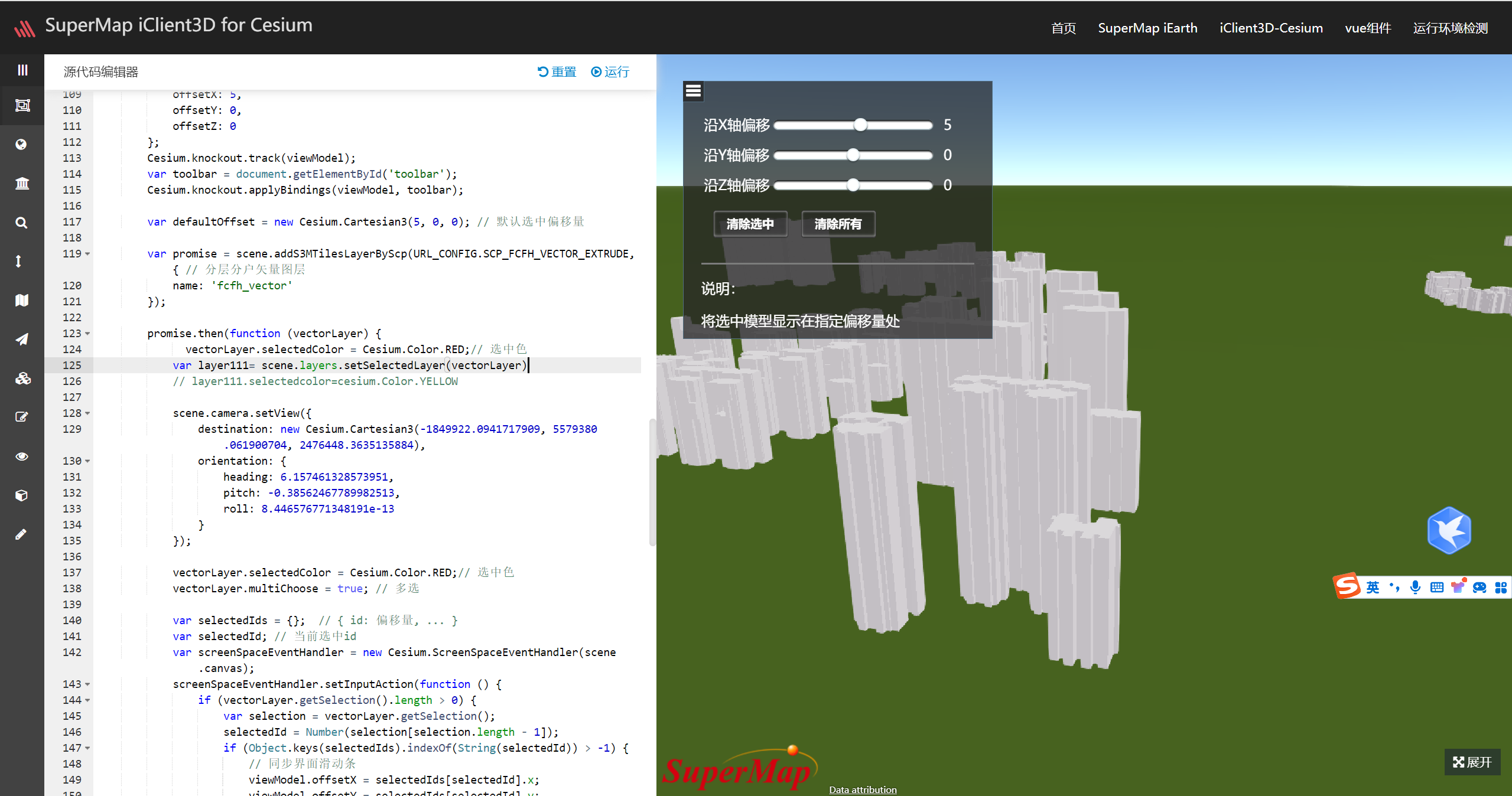Open the SuperMap iEarth menu item
The height and width of the screenshot is (796, 1512).
(x=1147, y=28)
